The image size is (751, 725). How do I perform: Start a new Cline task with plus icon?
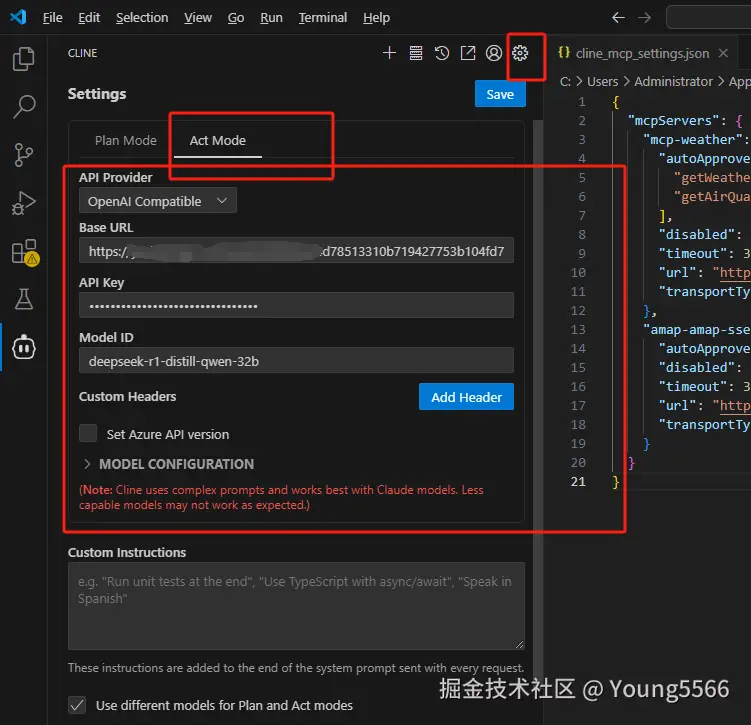[389, 53]
